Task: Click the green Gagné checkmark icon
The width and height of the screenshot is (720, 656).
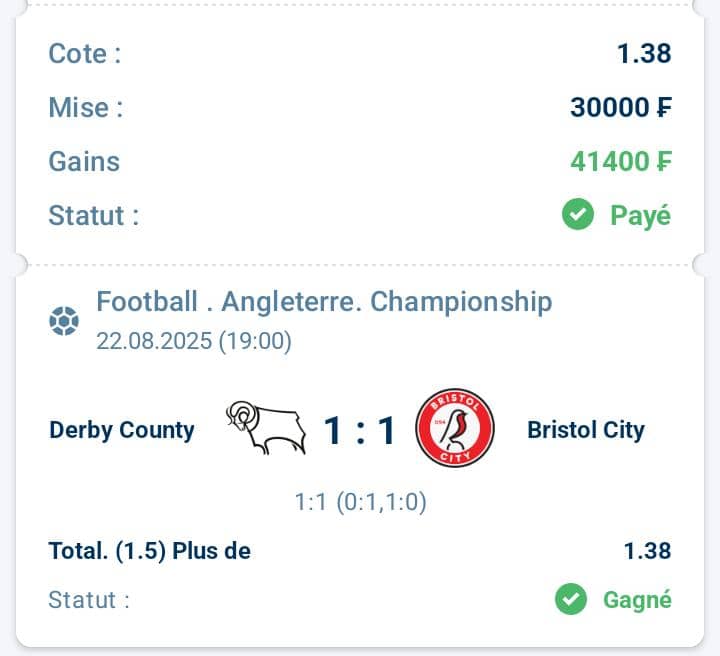Action: [x=571, y=600]
